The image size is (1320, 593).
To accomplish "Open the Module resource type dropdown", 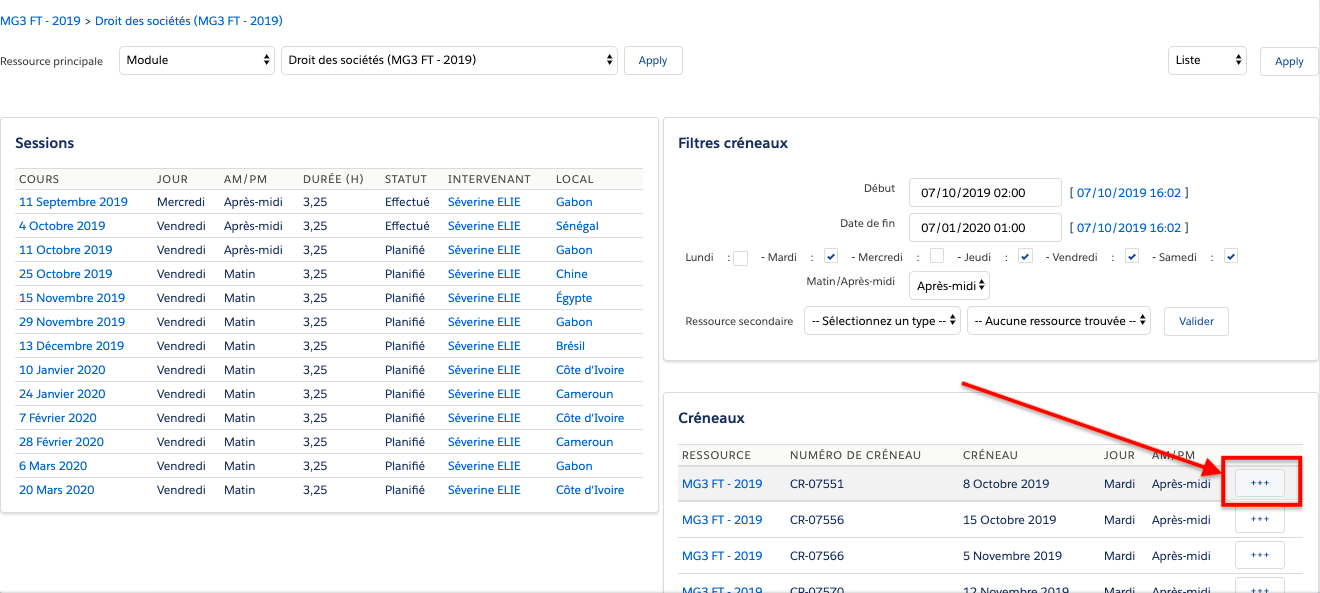I will point(197,60).
